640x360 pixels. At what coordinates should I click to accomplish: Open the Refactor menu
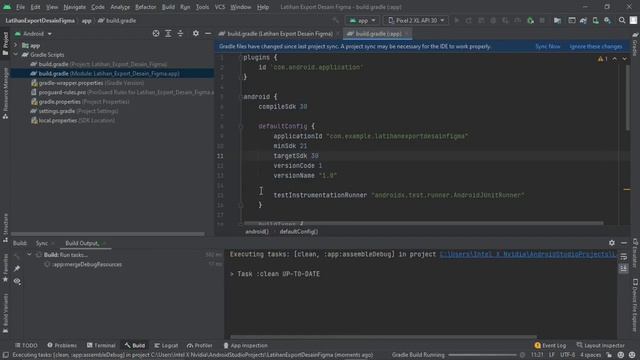pyautogui.click(x=145, y=7)
